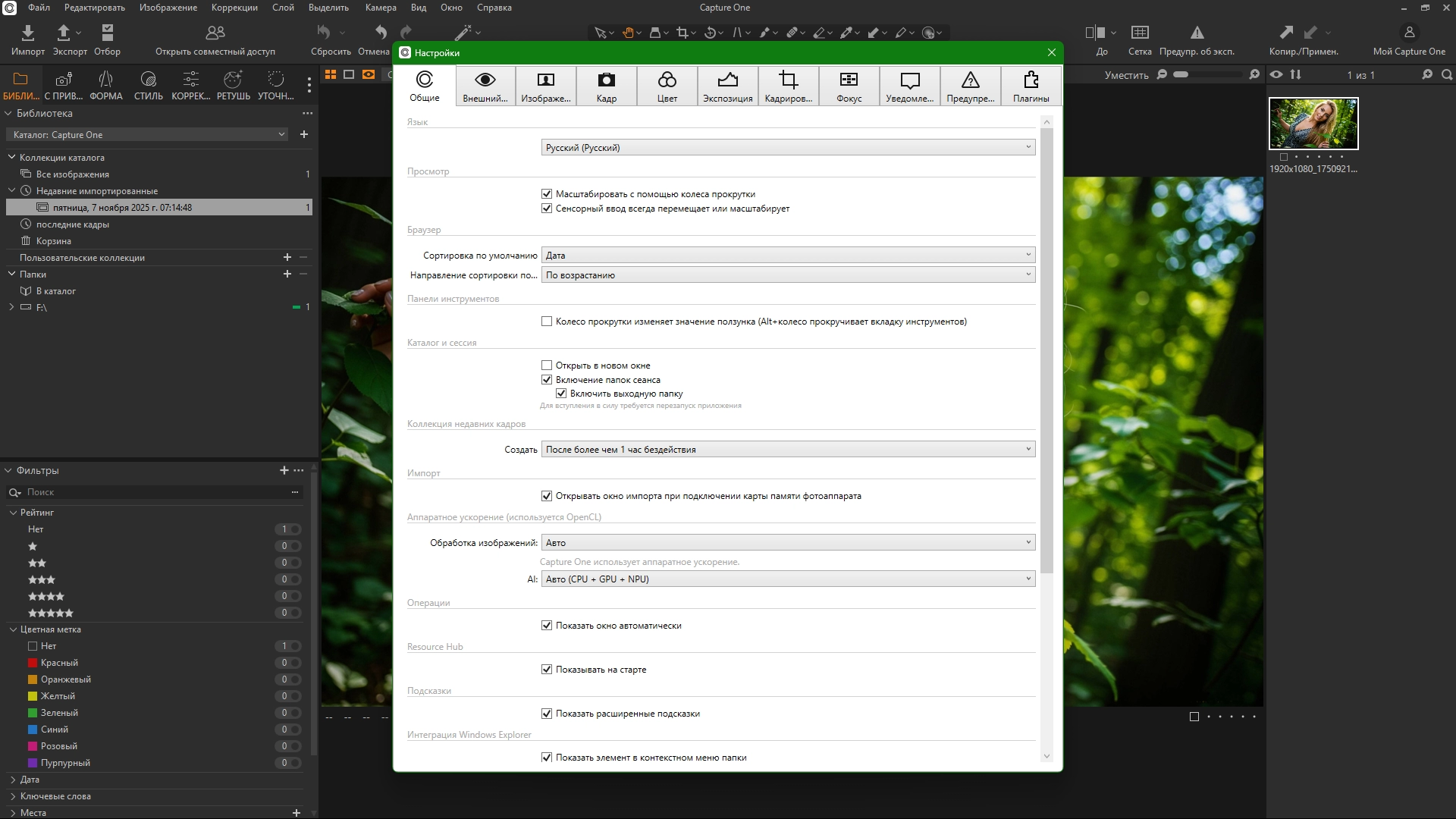Screen dimensions: 1456x819
Task: Select the imported photo thumbnail in browser
Action: (1313, 123)
